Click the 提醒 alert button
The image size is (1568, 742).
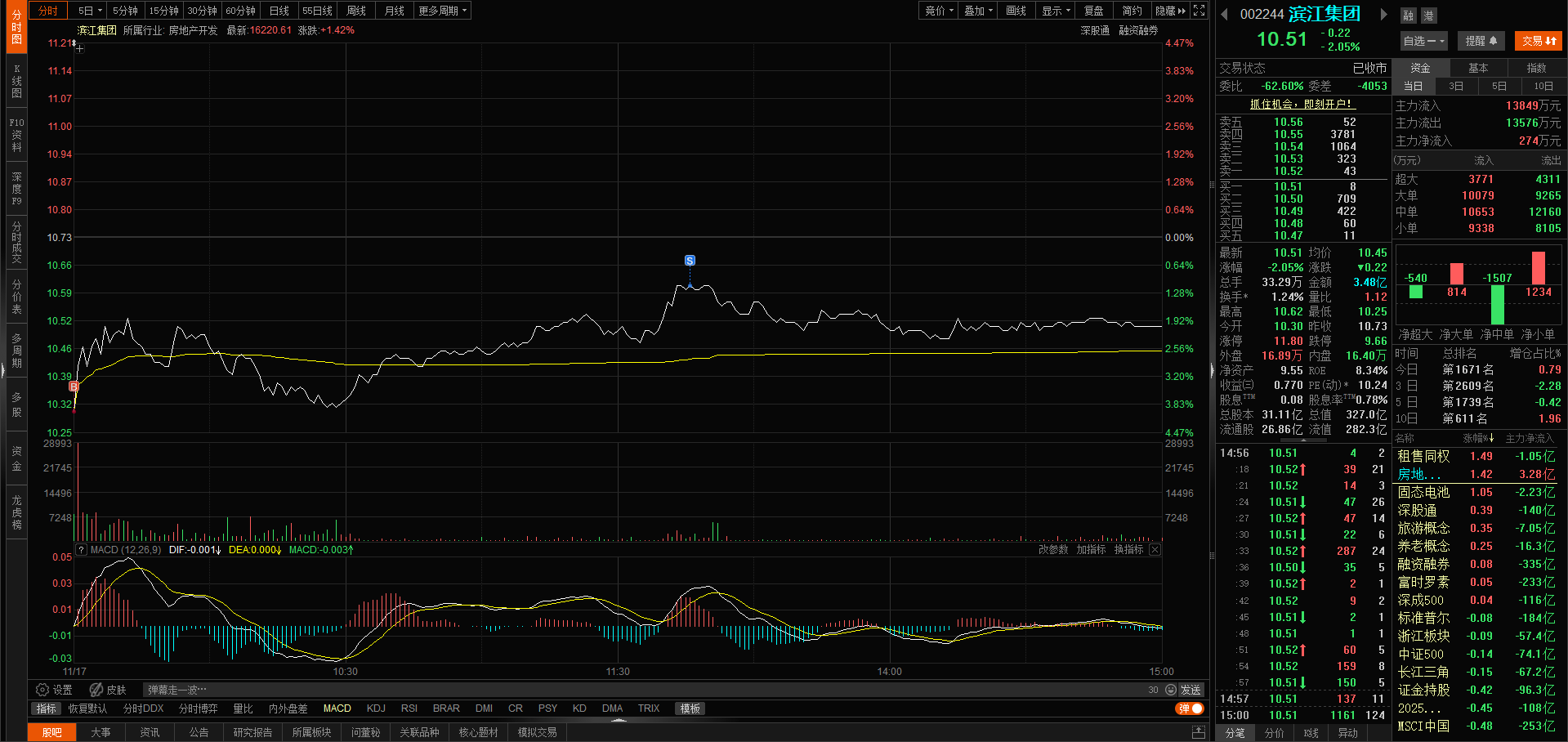pyautogui.click(x=1481, y=41)
